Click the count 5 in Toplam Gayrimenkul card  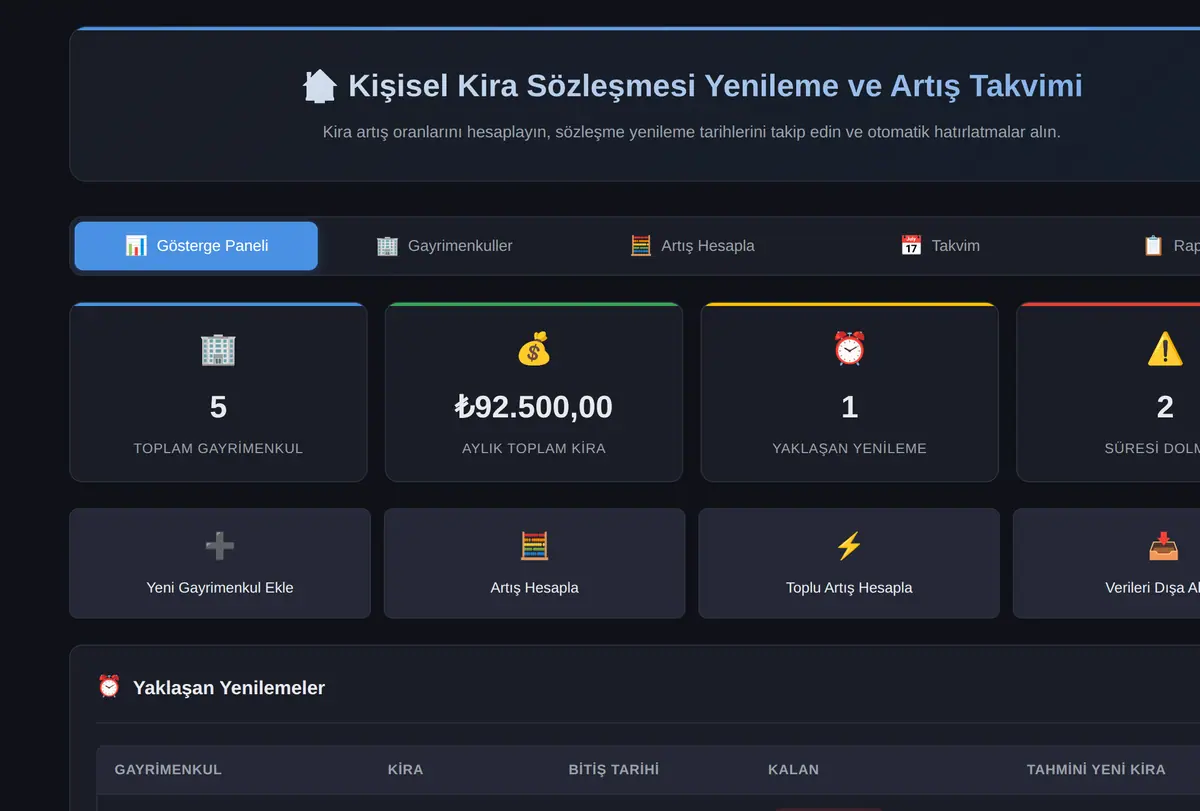click(218, 407)
